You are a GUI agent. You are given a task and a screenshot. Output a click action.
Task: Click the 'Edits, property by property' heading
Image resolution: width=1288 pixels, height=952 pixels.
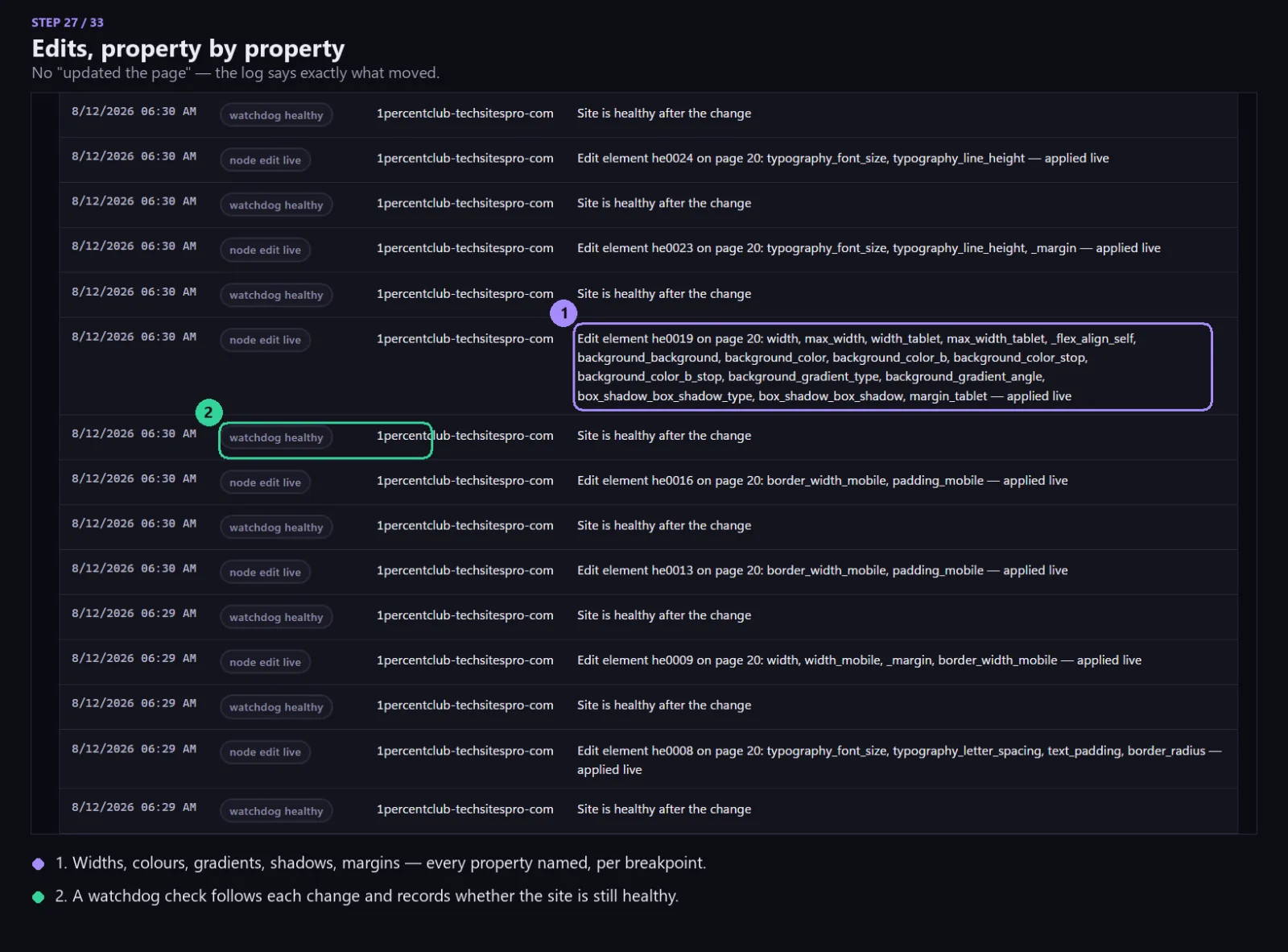[188, 49]
